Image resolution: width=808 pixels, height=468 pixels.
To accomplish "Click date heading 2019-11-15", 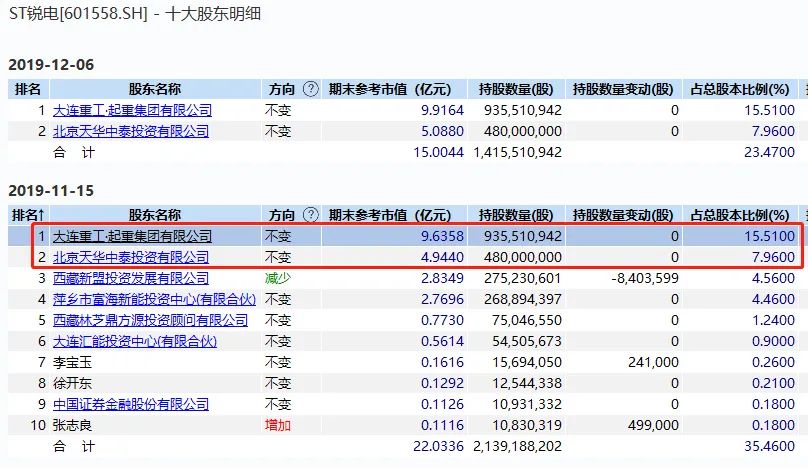I will pyautogui.click(x=51, y=191).
